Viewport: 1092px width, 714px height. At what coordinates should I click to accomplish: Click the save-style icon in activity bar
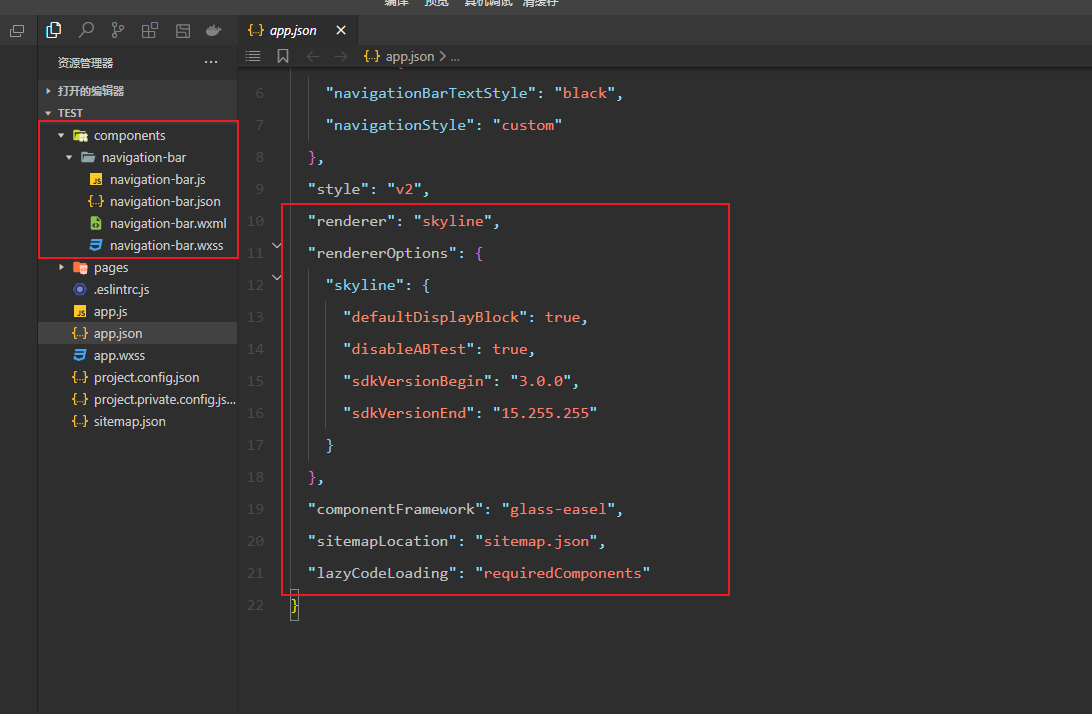pyautogui.click(x=182, y=31)
